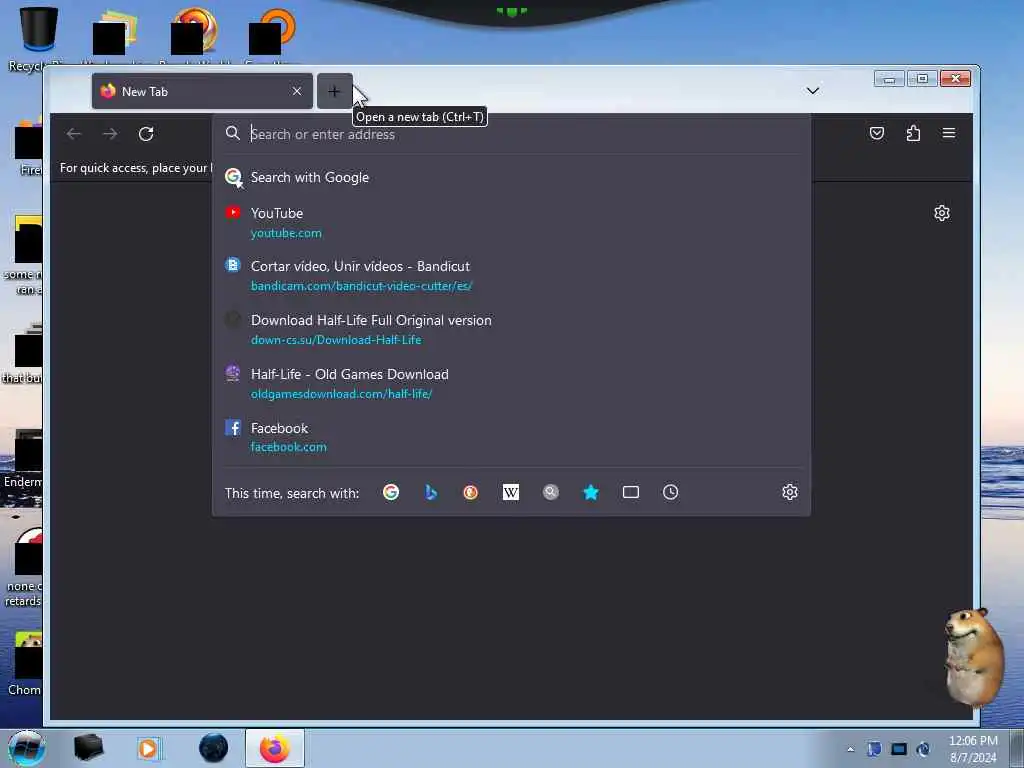Choose Search with Google suggestion
This screenshot has width=1024, height=768.
coord(511,177)
